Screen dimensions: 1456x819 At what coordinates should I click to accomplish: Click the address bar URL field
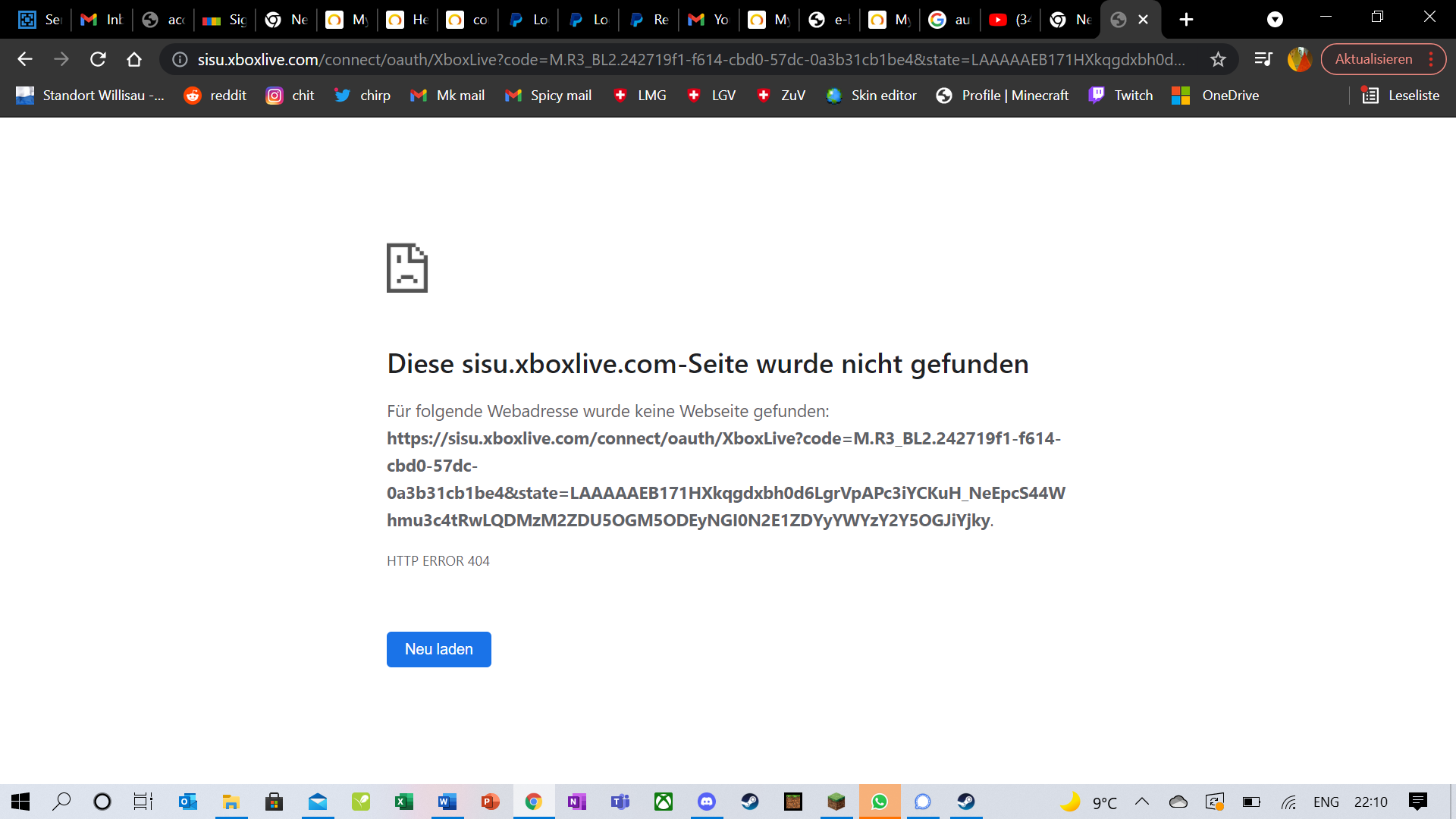682,59
